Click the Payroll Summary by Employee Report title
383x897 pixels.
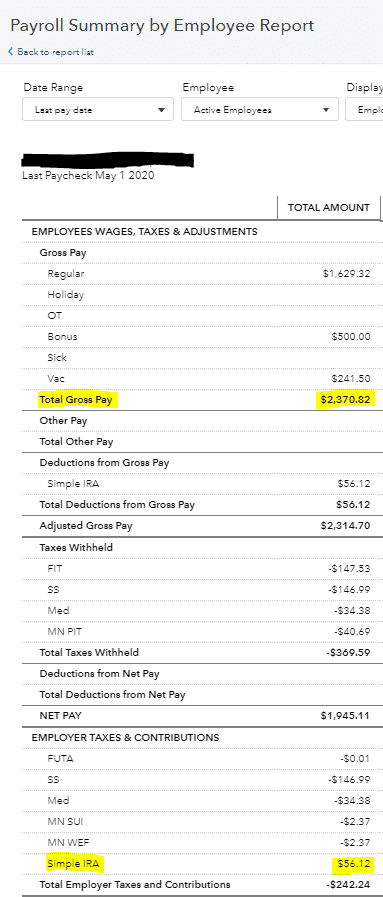point(162,26)
